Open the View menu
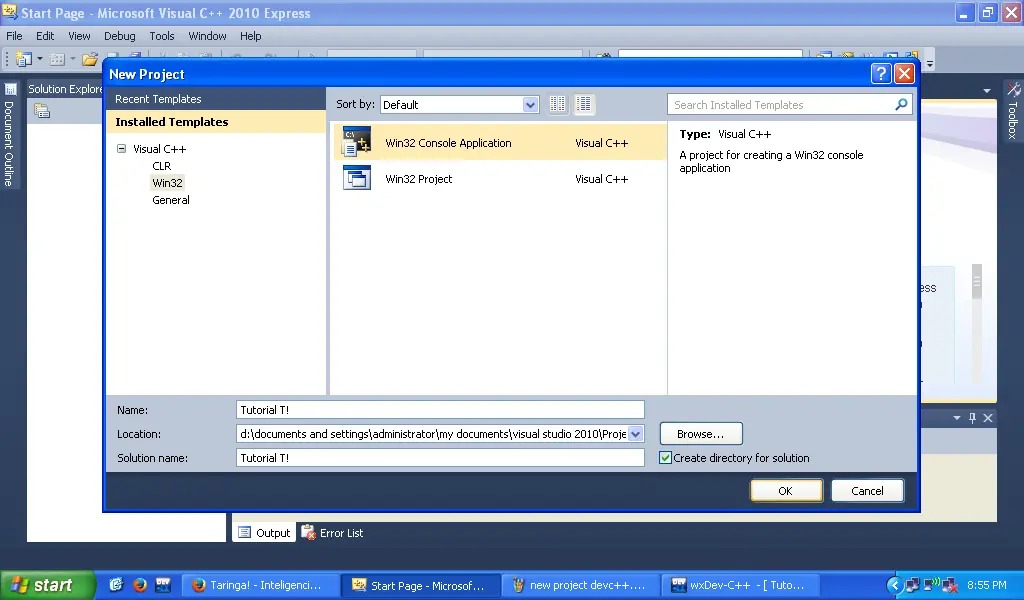Viewport: 1024px width, 600px height. click(x=79, y=36)
